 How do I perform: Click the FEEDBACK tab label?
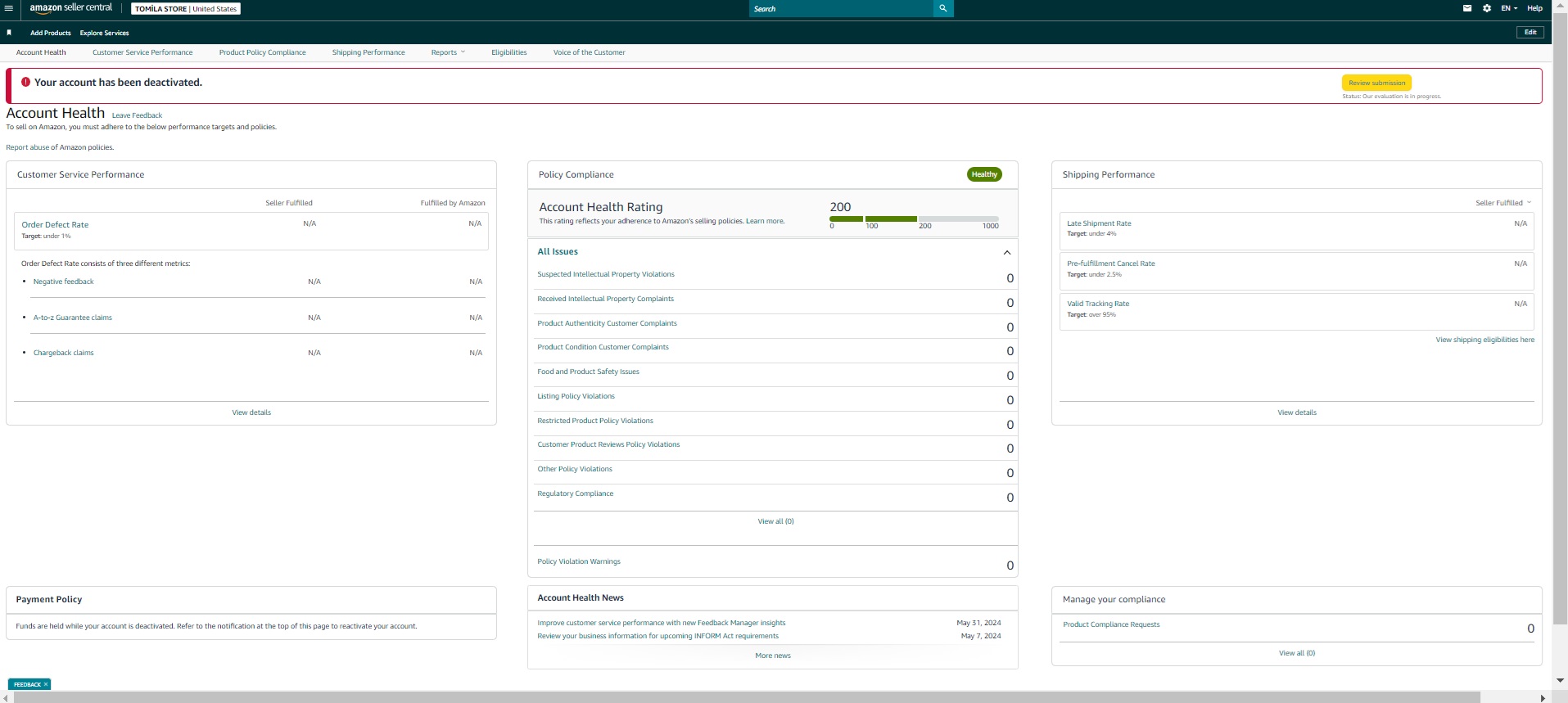(27, 684)
